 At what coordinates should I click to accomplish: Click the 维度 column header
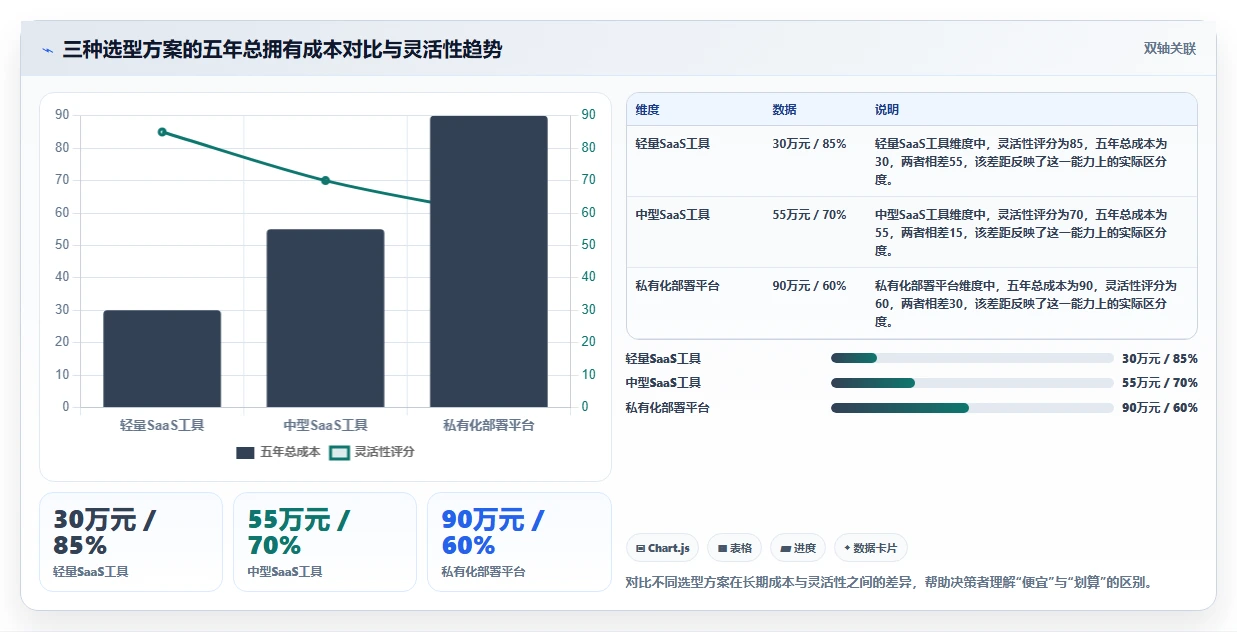648,110
